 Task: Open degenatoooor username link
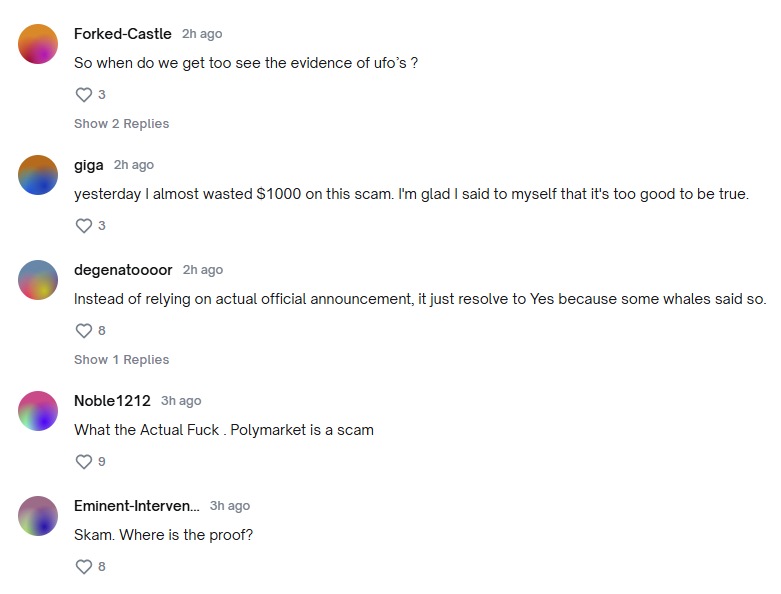pyautogui.click(x=123, y=270)
